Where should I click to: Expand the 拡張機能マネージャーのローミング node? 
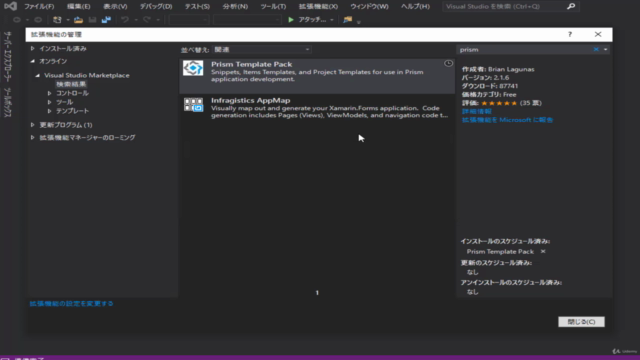[33, 138]
